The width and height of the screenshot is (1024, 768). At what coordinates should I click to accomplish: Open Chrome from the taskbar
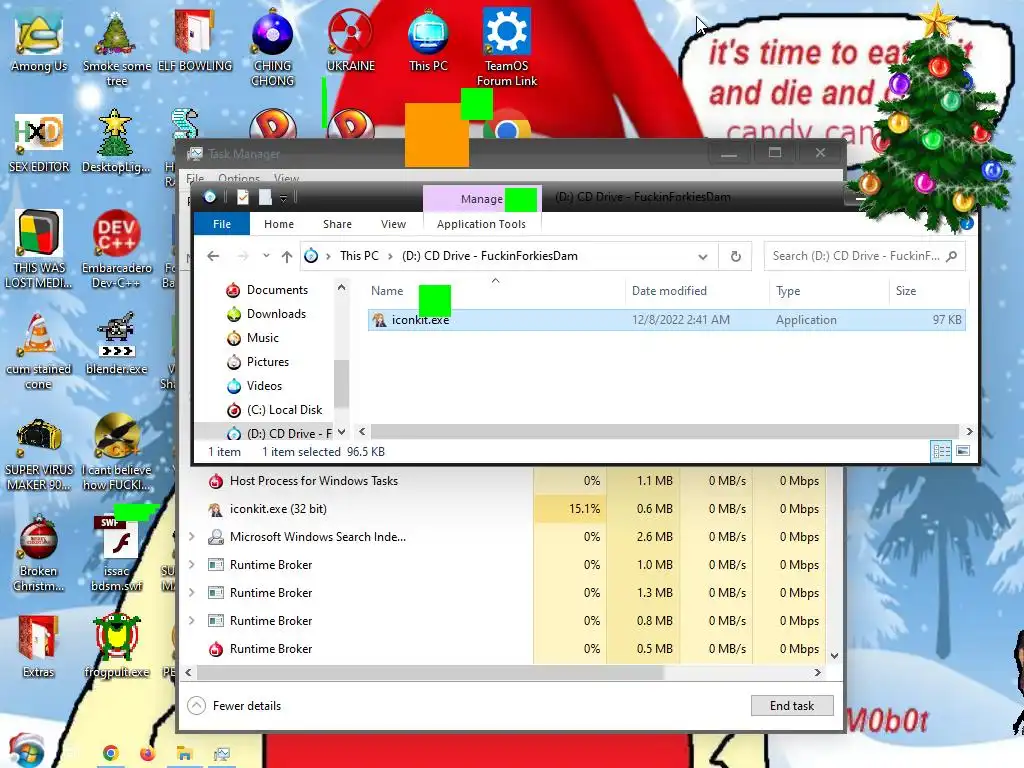[110, 754]
